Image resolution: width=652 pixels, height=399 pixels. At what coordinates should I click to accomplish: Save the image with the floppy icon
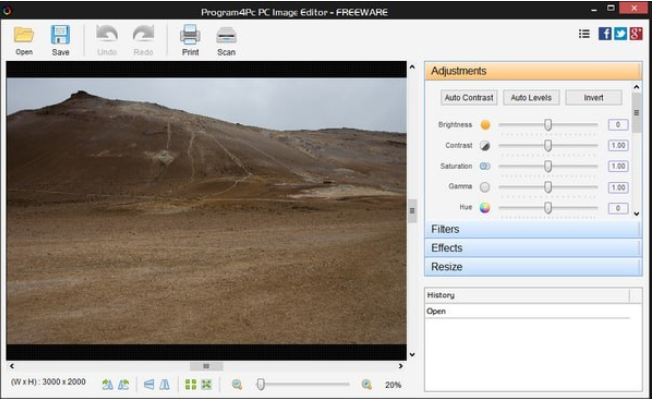click(x=60, y=35)
